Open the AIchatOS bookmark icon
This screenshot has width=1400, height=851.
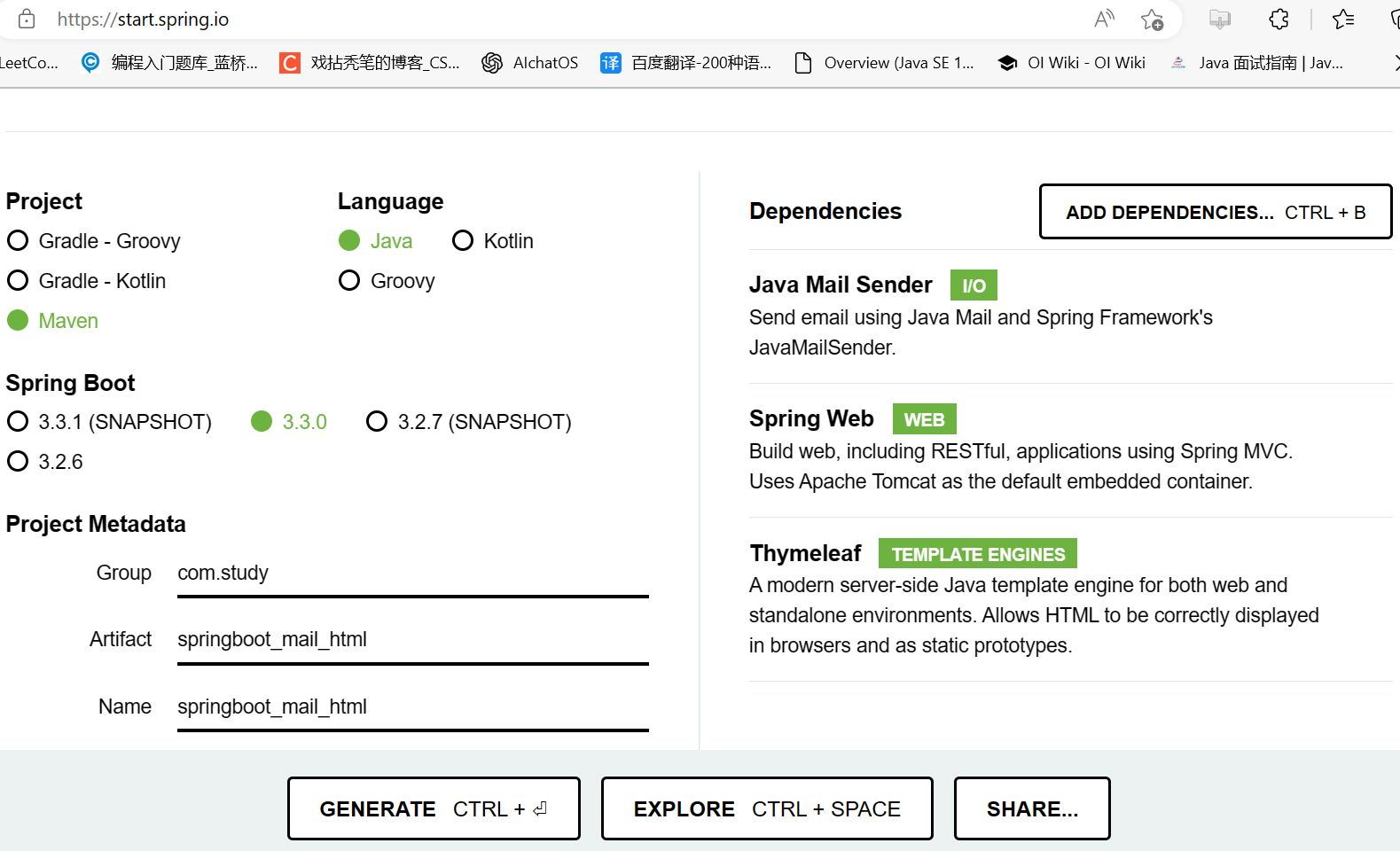tap(491, 62)
